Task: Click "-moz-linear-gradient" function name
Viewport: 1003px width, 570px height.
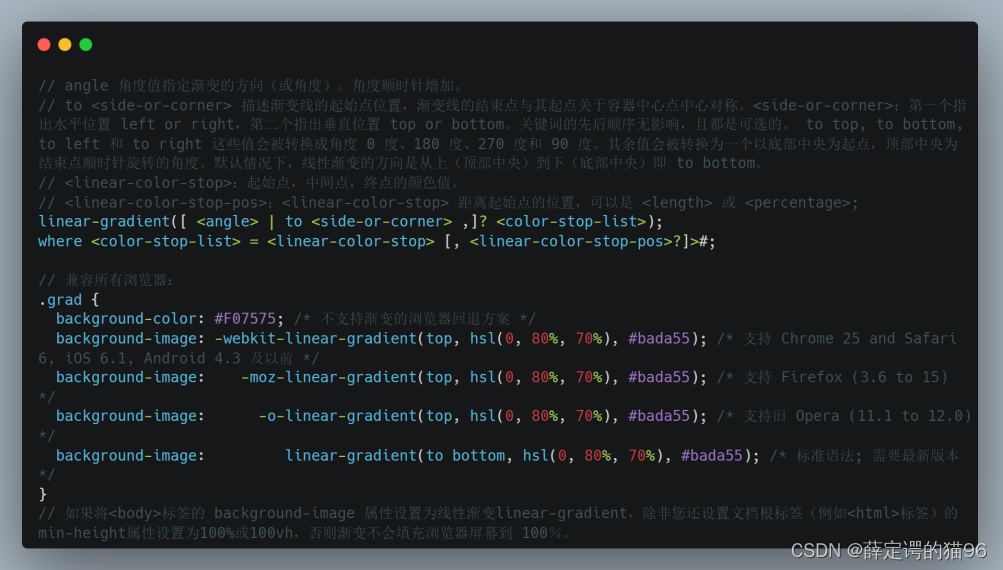Action: [329, 377]
